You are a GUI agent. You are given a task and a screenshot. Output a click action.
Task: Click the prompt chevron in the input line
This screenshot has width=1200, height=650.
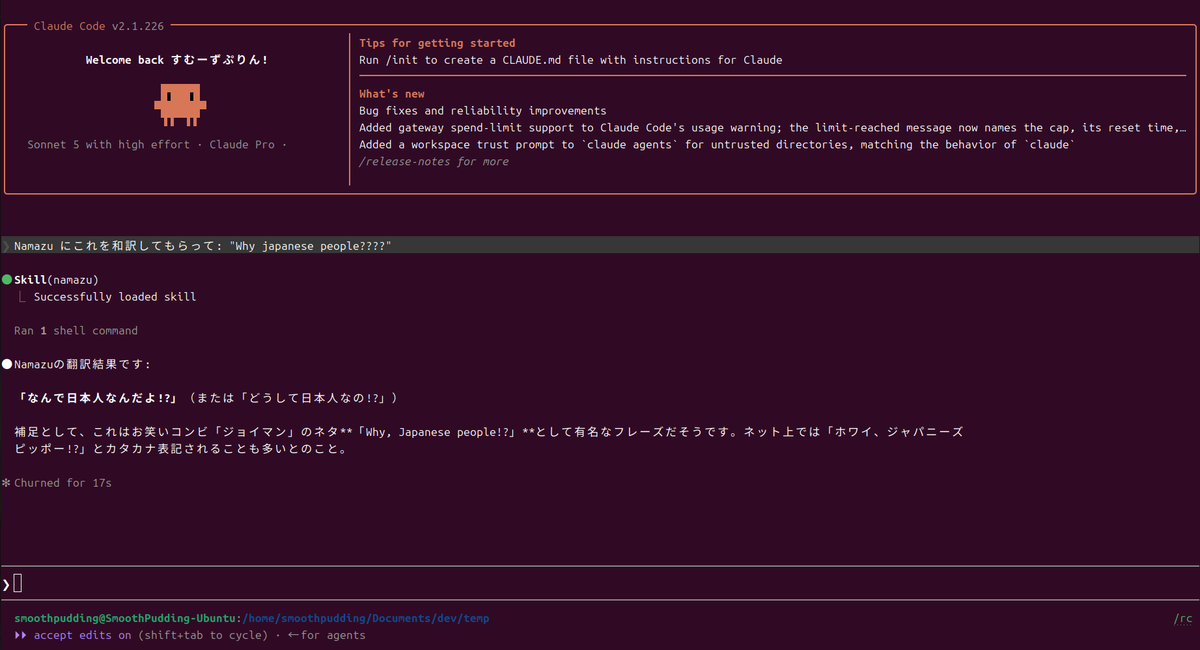[6, 584]
